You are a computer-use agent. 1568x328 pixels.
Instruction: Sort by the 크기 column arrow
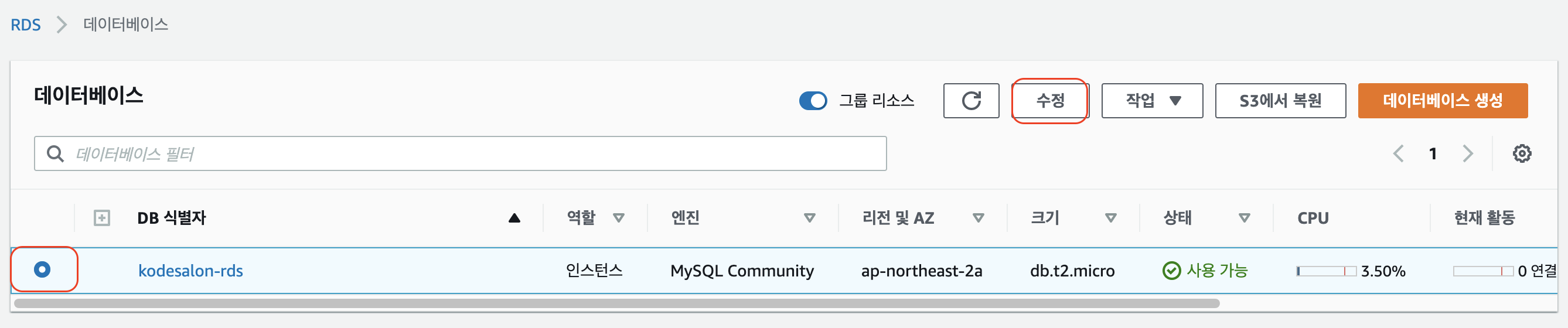(1110, 218)
